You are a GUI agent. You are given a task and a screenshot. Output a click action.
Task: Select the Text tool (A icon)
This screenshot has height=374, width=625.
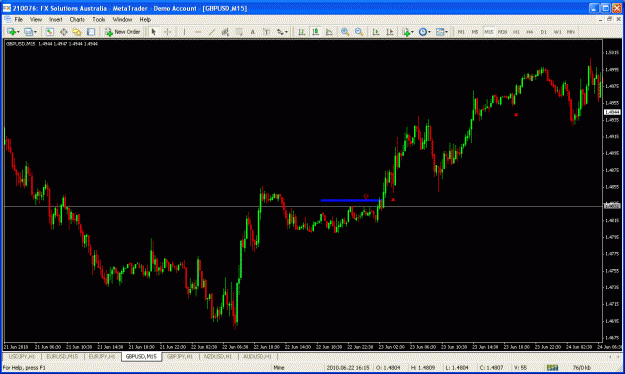pos(253,32)
